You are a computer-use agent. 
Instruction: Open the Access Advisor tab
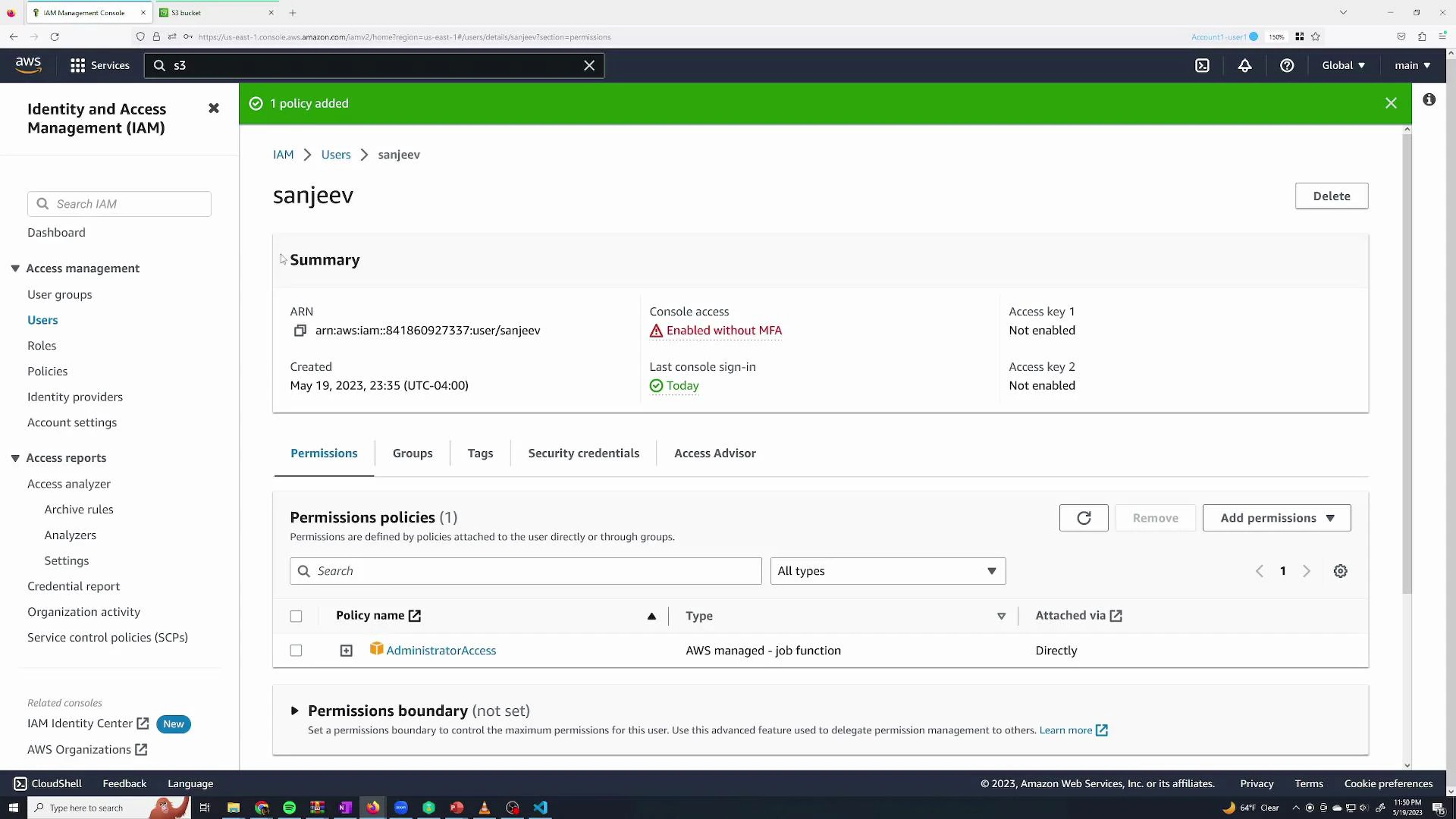[714, 453]
